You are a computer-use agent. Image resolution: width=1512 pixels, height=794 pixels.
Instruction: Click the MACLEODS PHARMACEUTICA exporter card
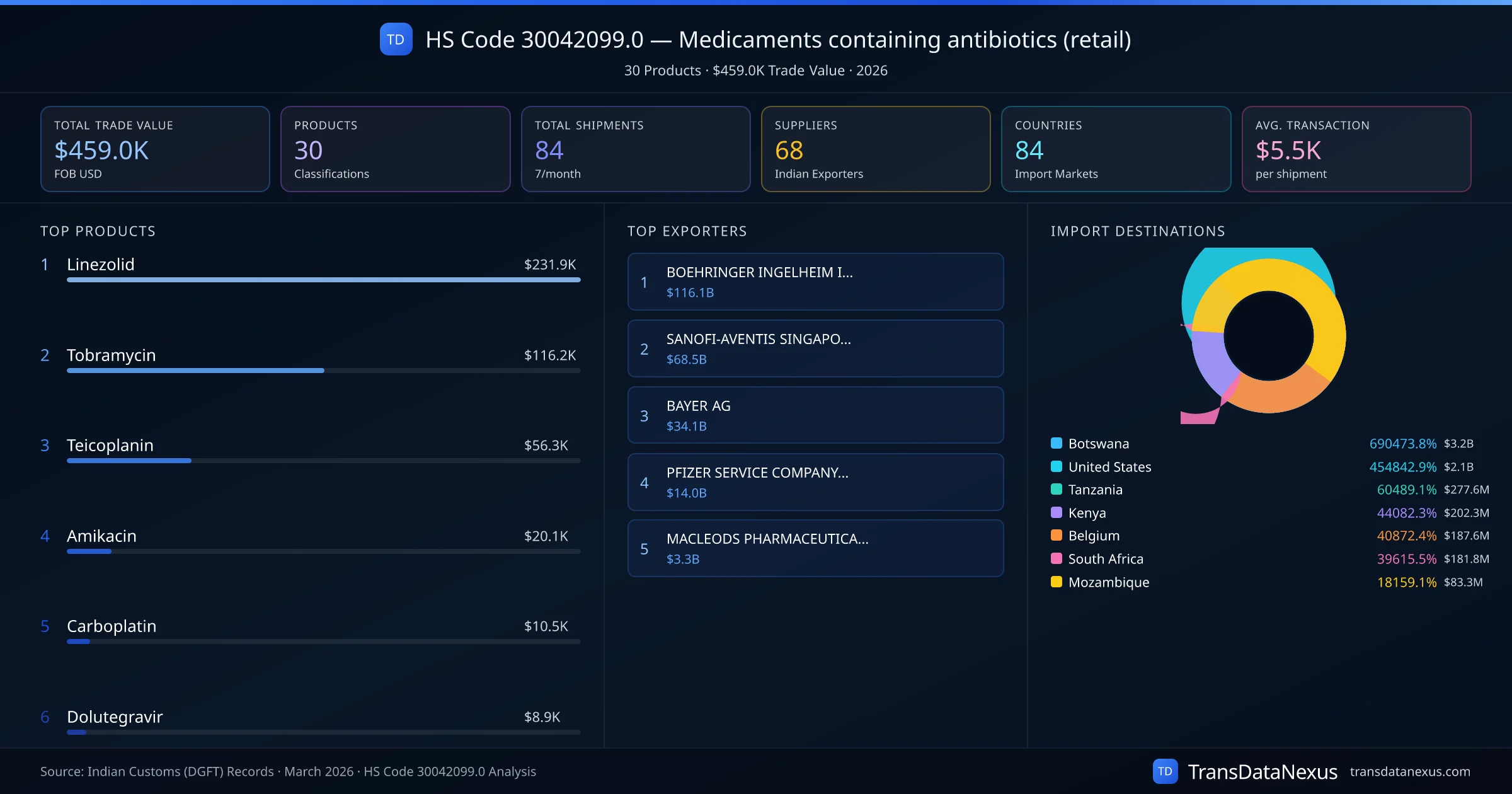coord(815,548)
